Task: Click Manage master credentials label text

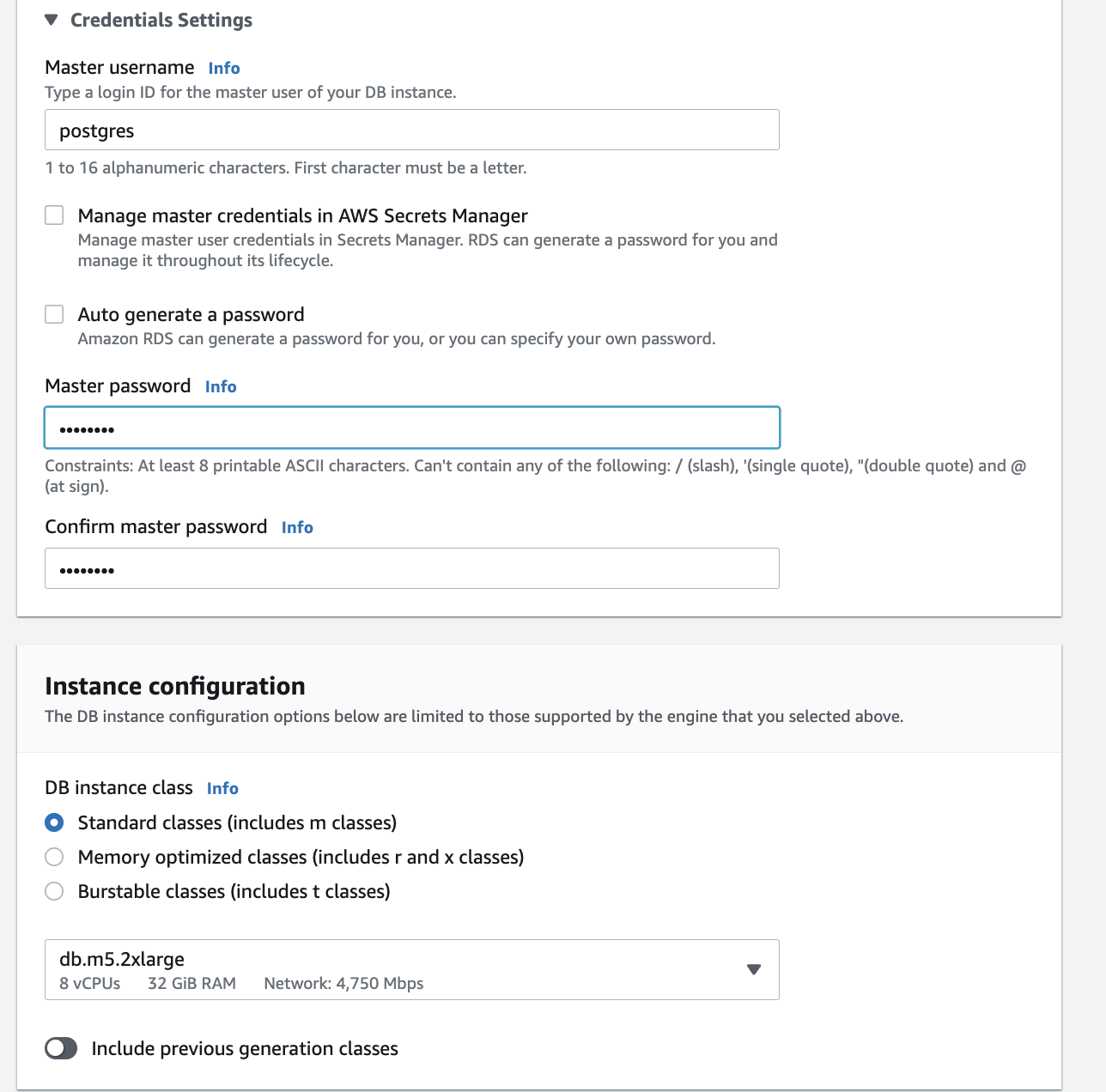Action: [302, 215]
